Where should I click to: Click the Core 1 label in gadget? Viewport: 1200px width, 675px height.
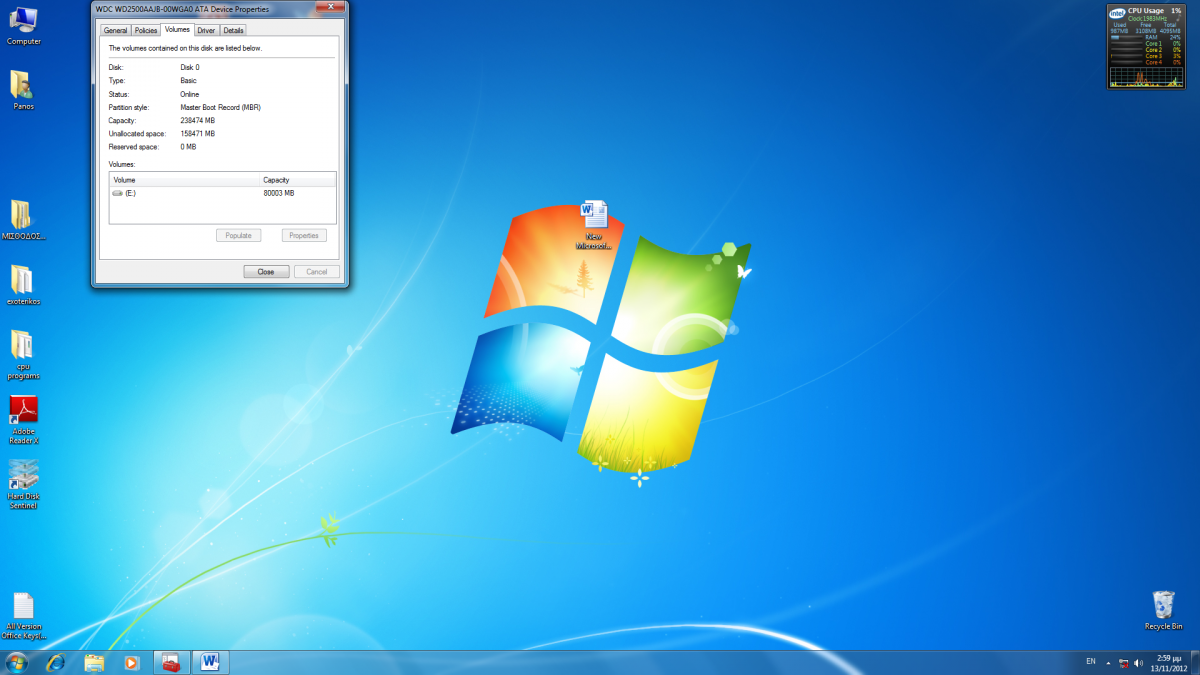tap(1154, 43)
